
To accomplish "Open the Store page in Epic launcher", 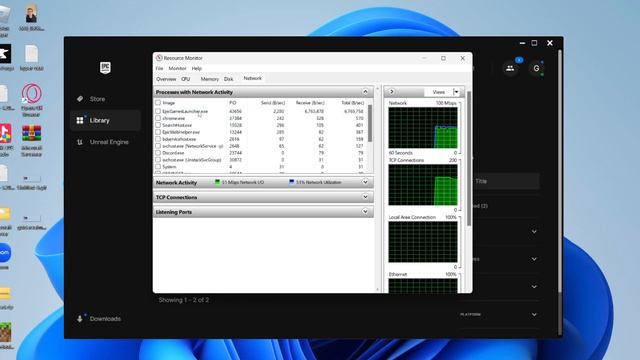I will pos(91,99).
